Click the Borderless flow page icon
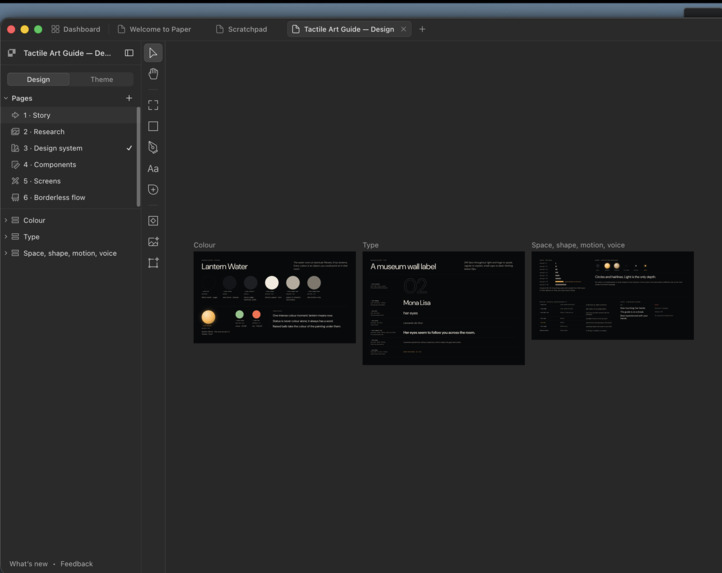Screen dimensions: 722x573 [x=15, y=198]
